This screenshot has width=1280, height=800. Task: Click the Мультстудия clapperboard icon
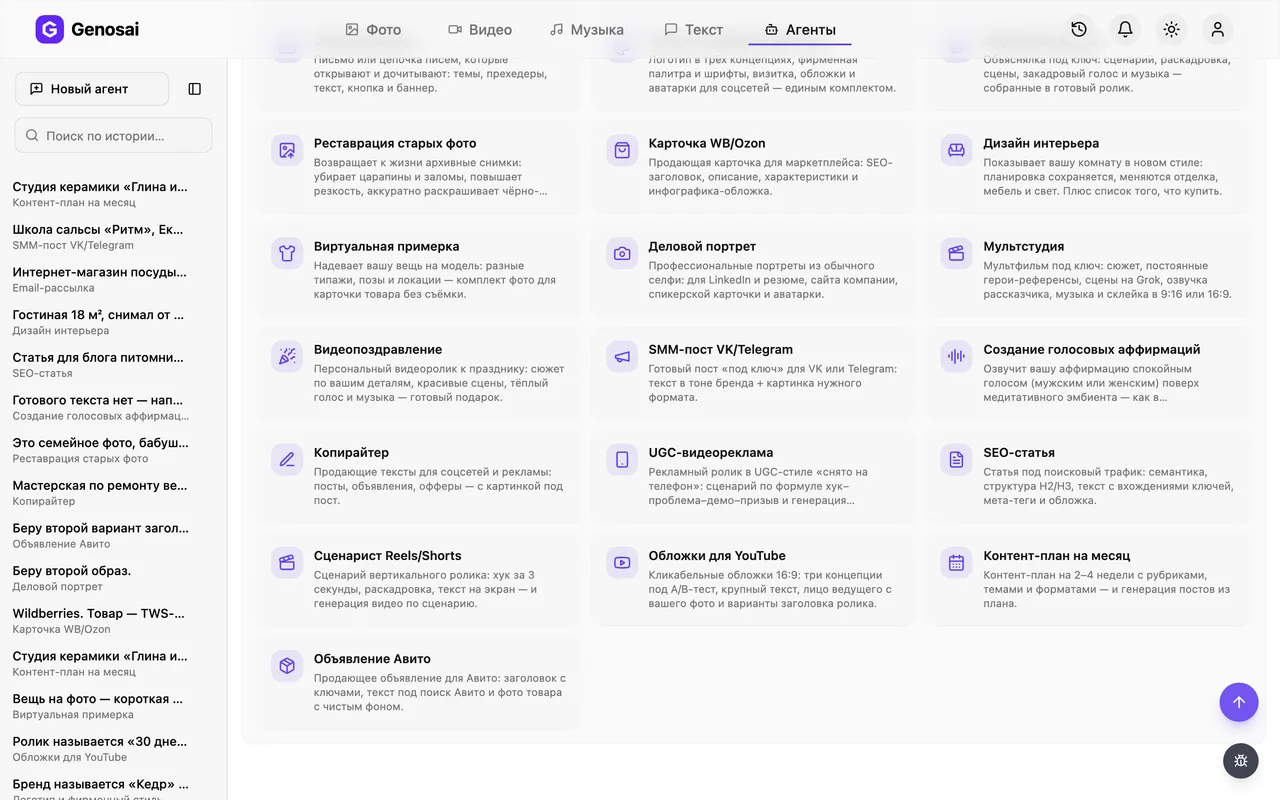pos(957,253)
